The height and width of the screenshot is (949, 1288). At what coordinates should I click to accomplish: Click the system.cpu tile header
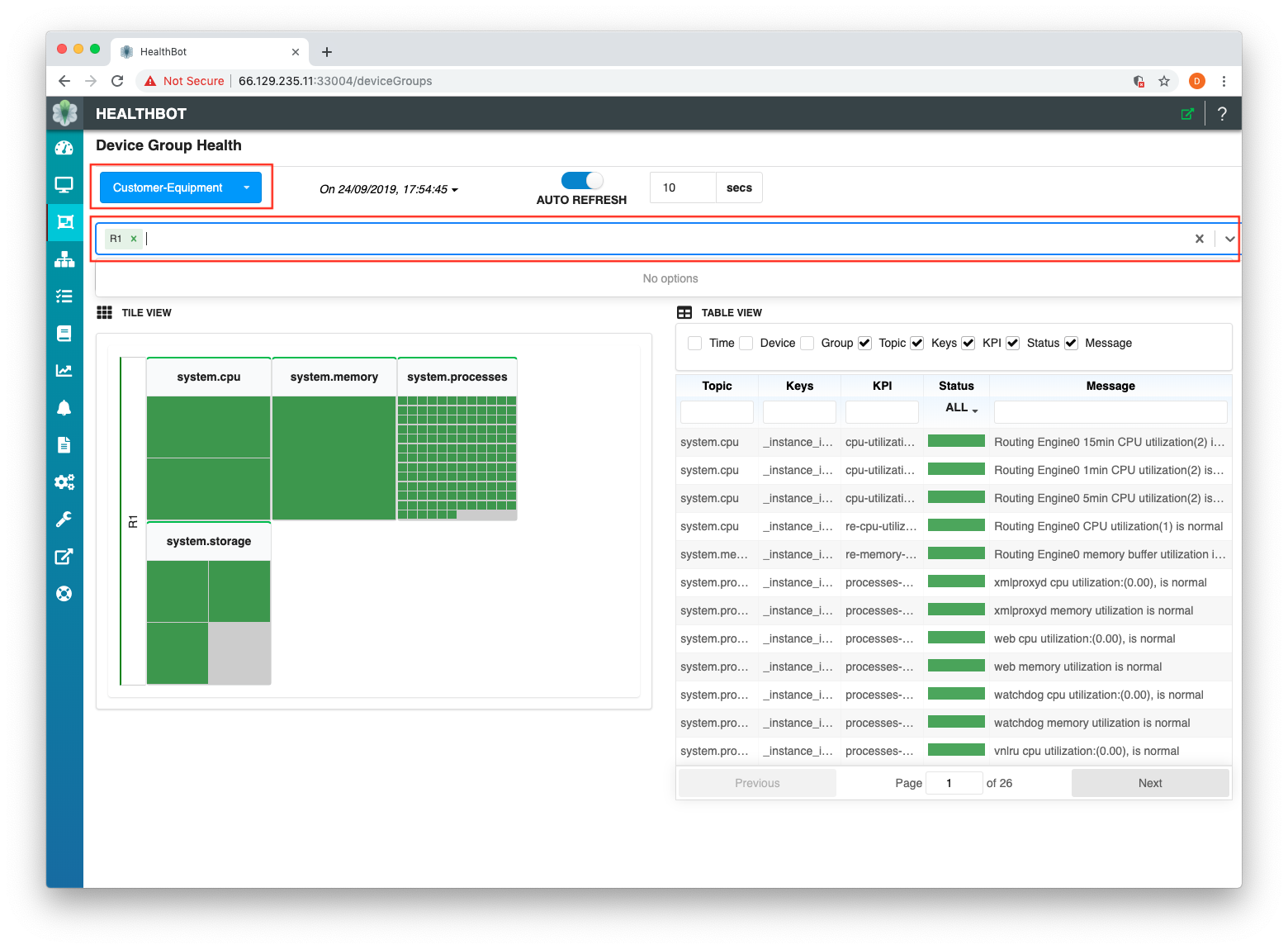[209, 377]
